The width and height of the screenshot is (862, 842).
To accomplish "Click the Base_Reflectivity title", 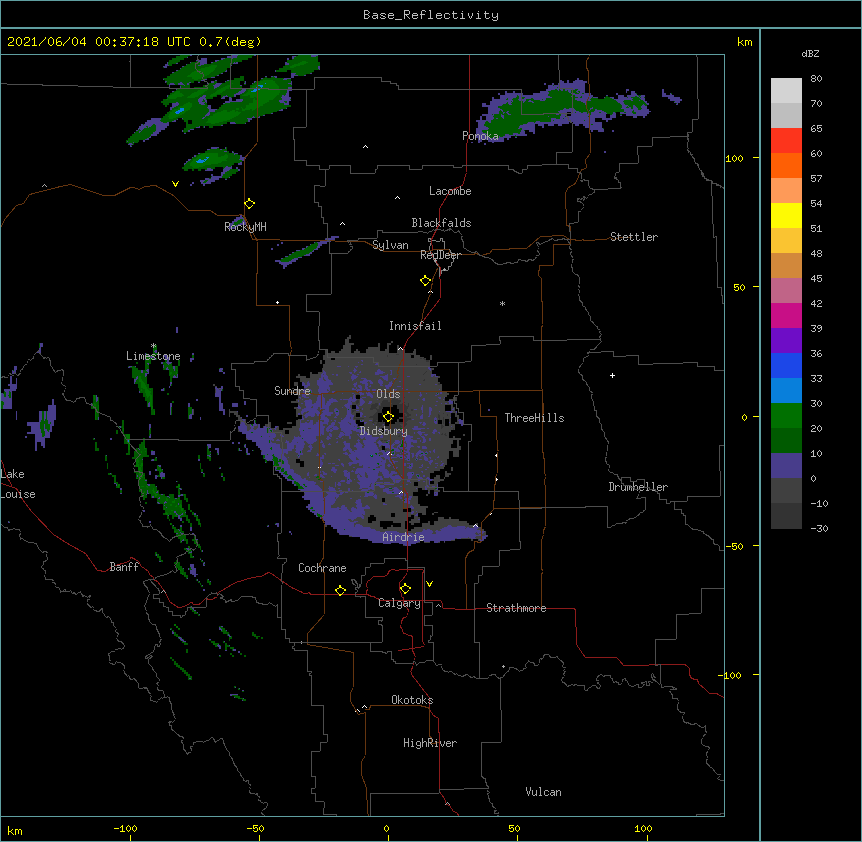I will click(x=431, y=15).
